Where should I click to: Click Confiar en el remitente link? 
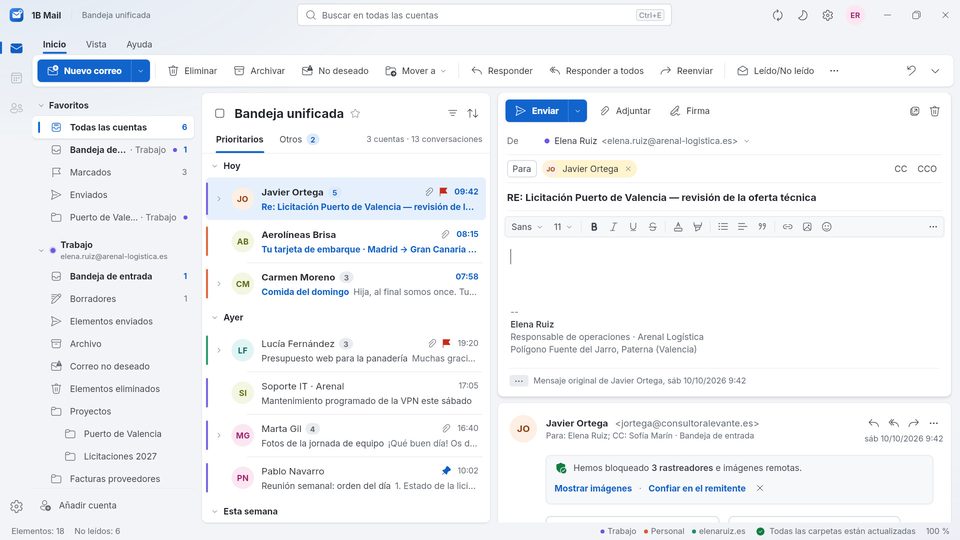pos(697,489)
